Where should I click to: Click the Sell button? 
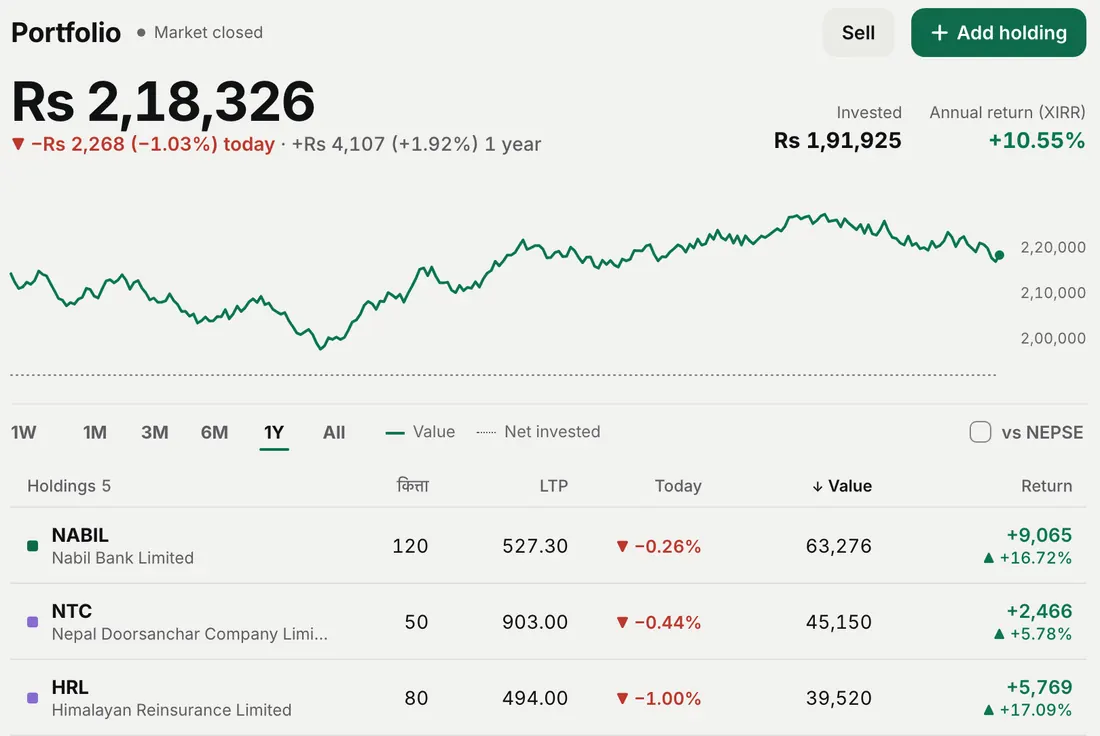click(x=858, y=32)
